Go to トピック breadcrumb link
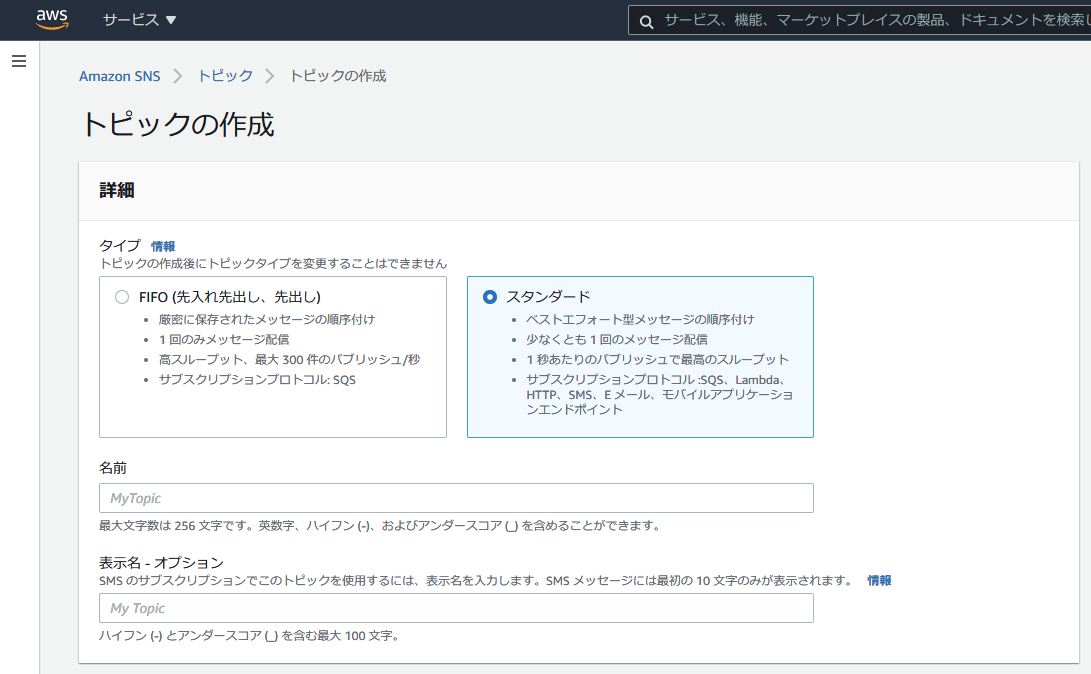The image size is (1091, 674). coord(225,76)
